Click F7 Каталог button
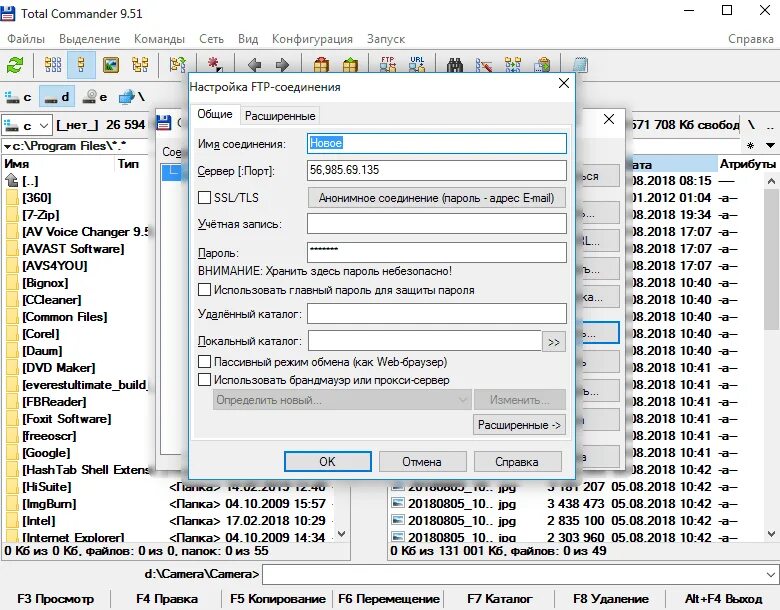 pos(499,599)
